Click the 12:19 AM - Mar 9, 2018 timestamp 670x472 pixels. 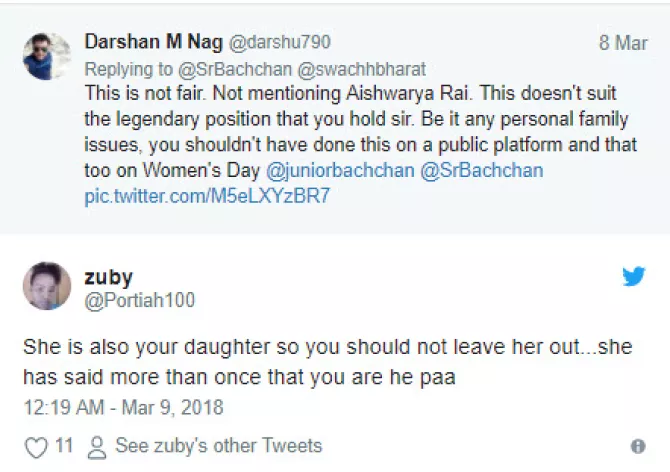point(122,408)
